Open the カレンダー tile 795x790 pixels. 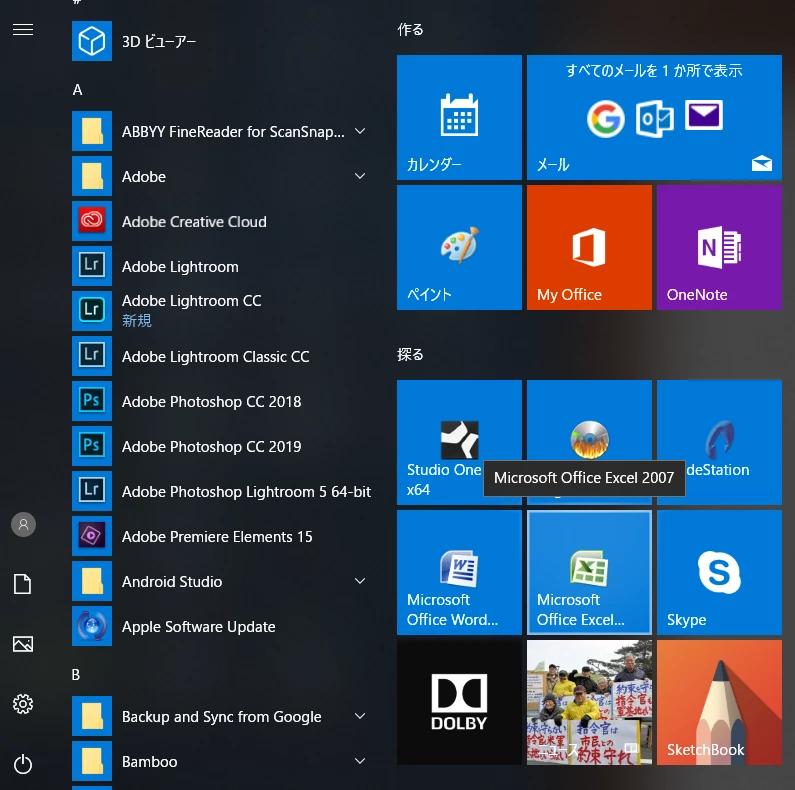tap(459, 117)
